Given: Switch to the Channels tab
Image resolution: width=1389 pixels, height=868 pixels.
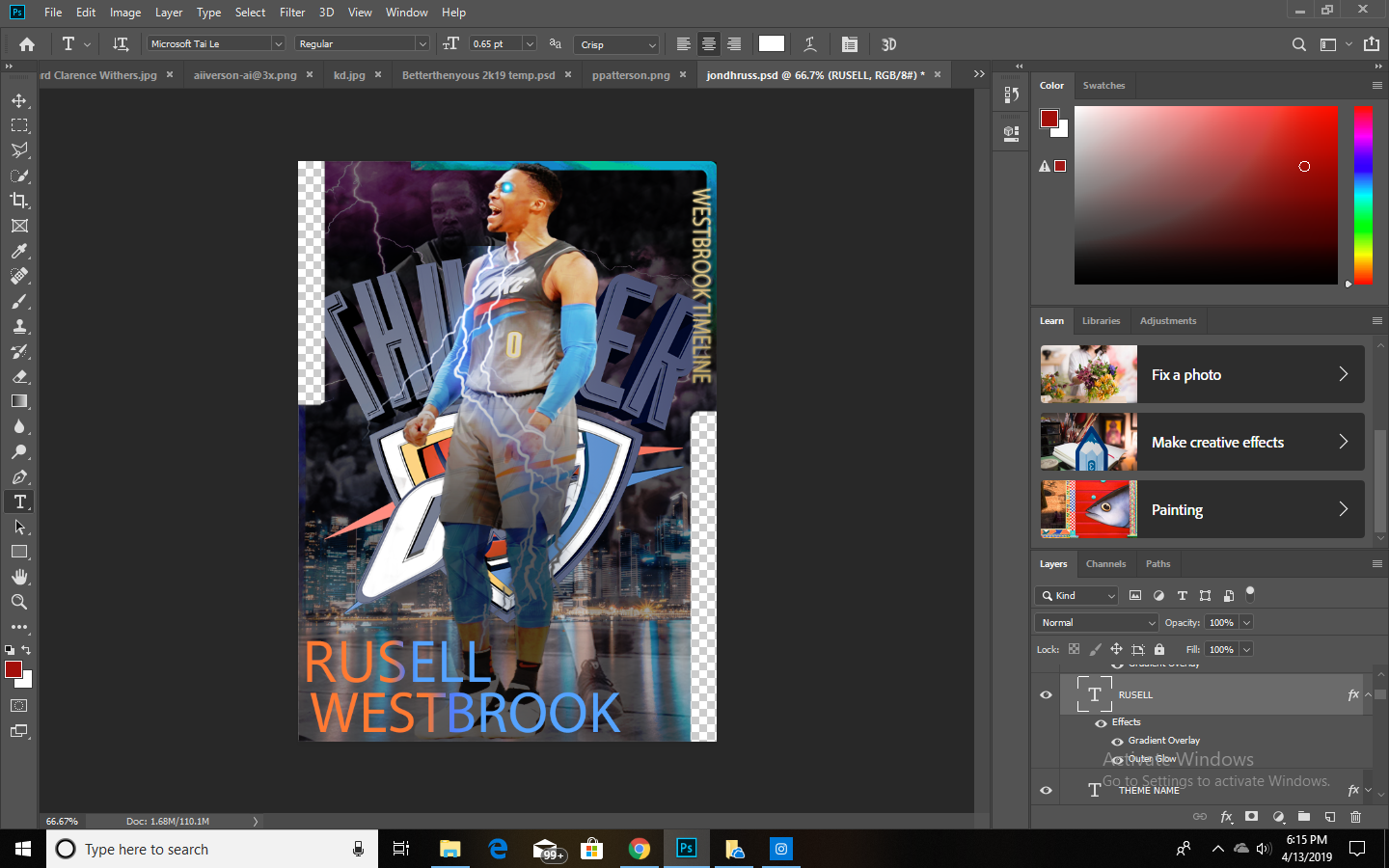Looking at the screenshot, I should 1105,564.
